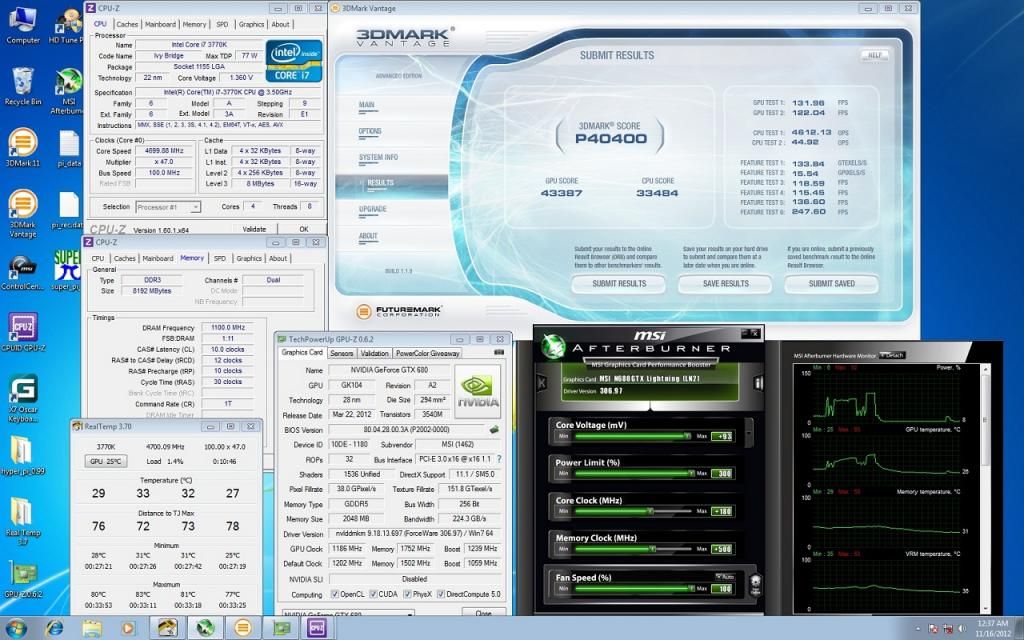Open the CPUID CPU-Z desktop shortcut
The image size is (1024, 640).
tap(23, 332)
